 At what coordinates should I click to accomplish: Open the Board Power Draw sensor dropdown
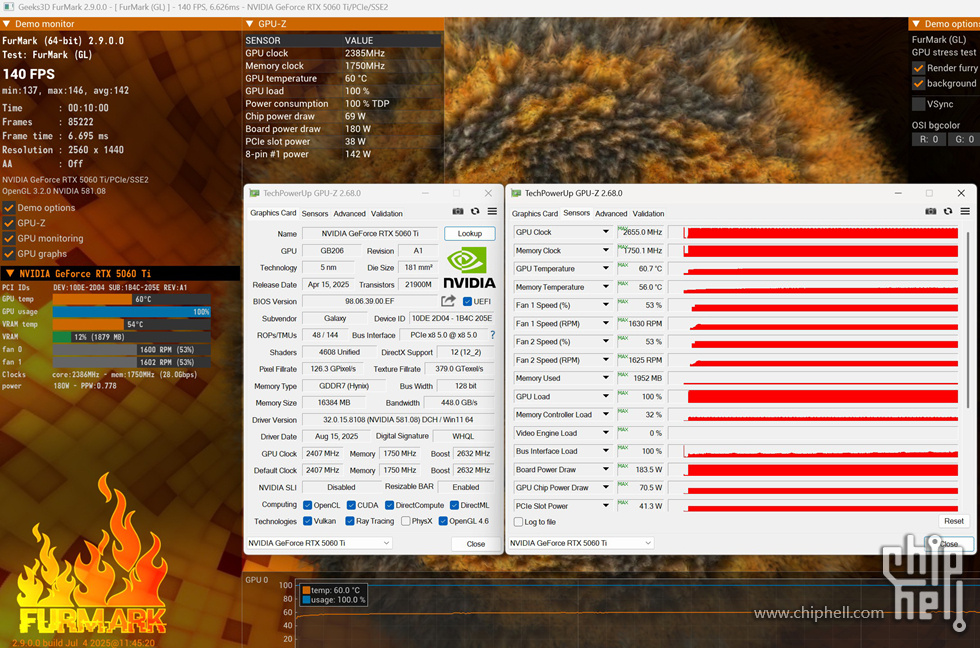(x=606, y=469)
